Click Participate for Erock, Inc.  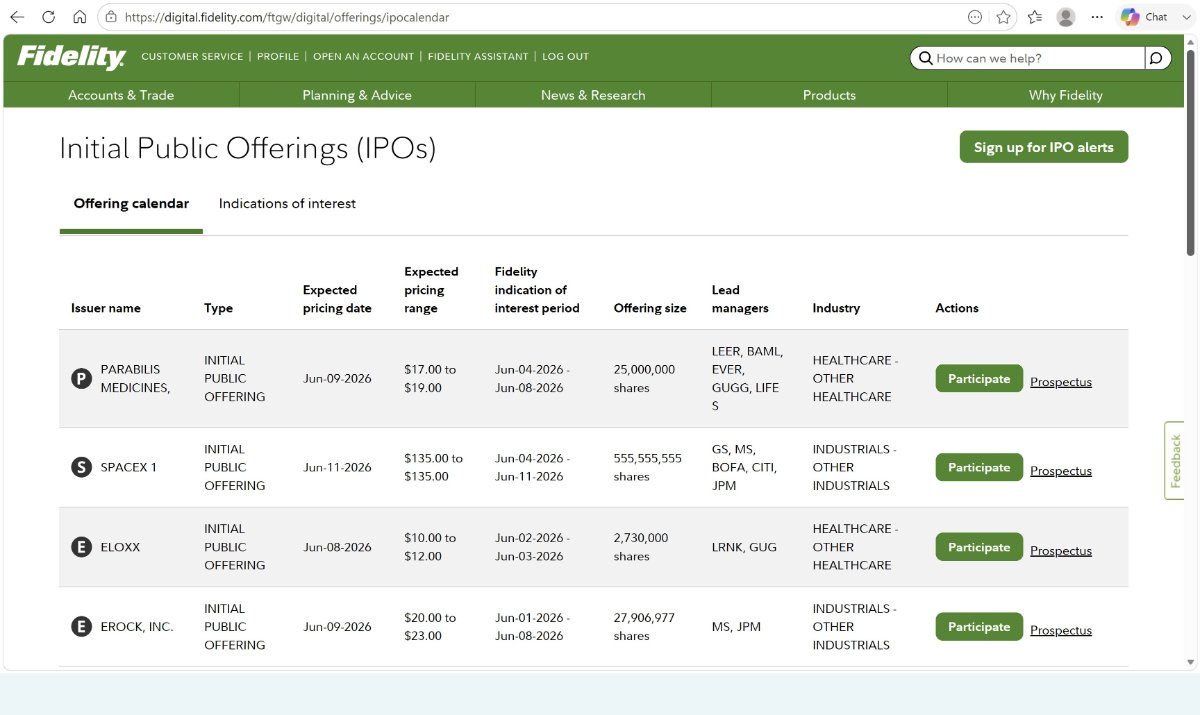[x=979, y=627]
